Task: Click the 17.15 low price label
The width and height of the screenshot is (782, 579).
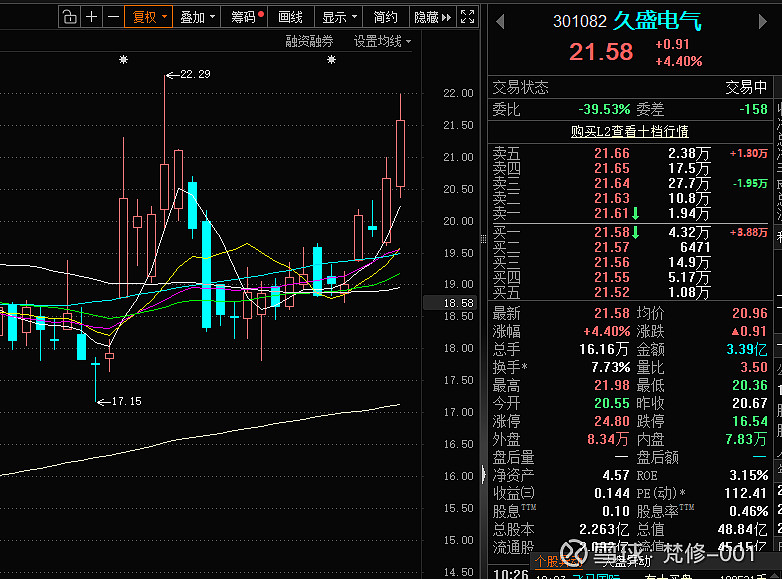Action: 126,401
